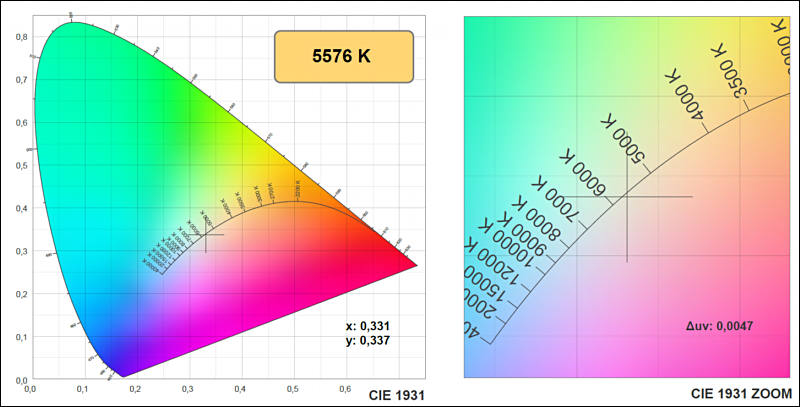Click the CIE 1931 ZOOM caption
The width and height of the screenshot is (800, 407).
coord(741,394)
